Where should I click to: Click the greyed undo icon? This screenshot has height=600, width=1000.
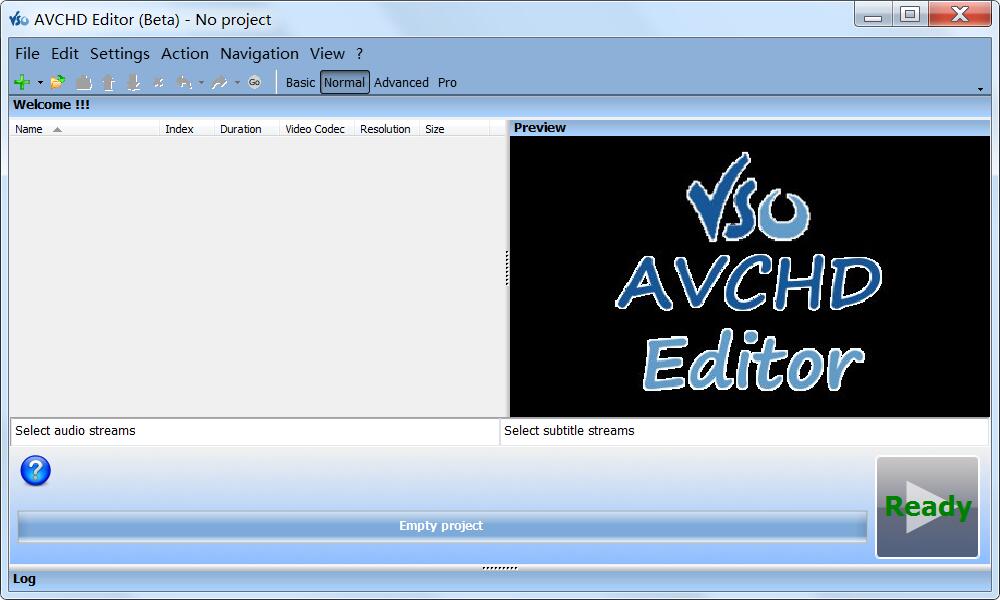[184, 82]
